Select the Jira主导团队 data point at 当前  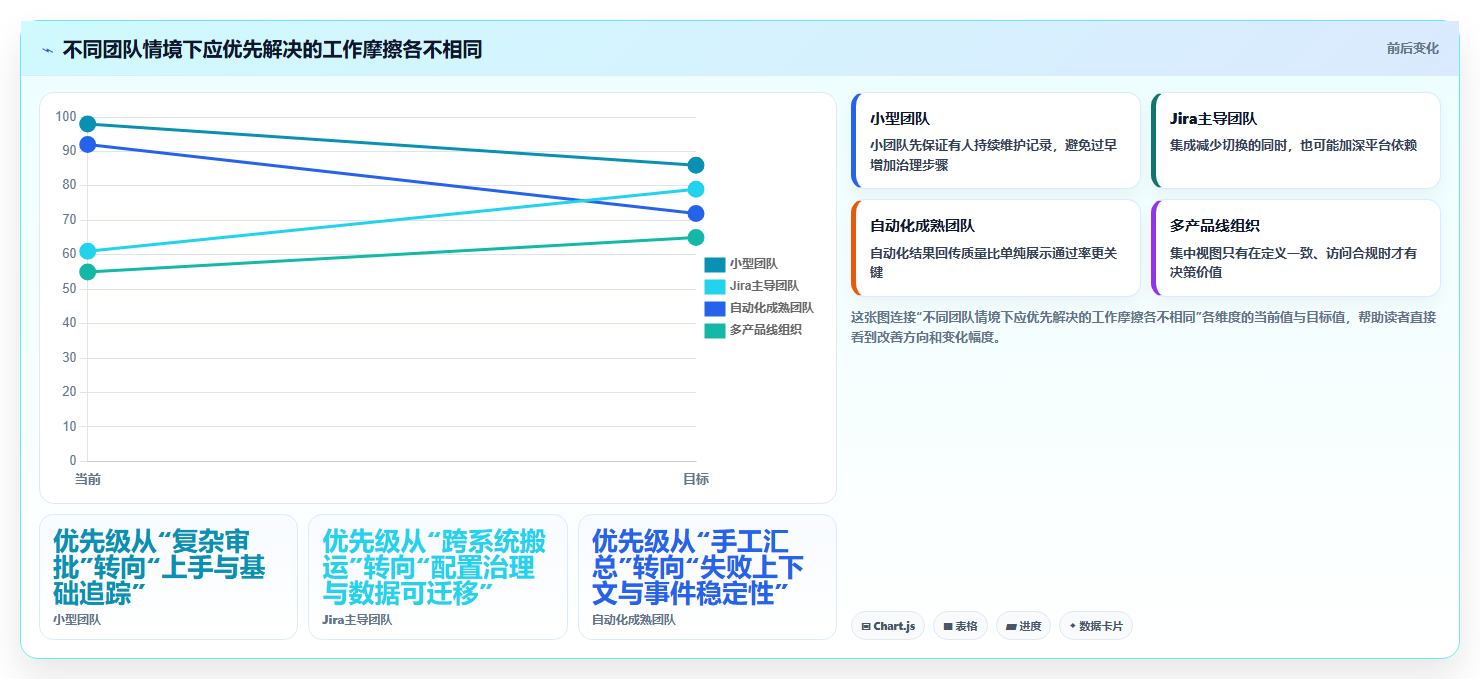pyautogui.click(x=88, y=251)
